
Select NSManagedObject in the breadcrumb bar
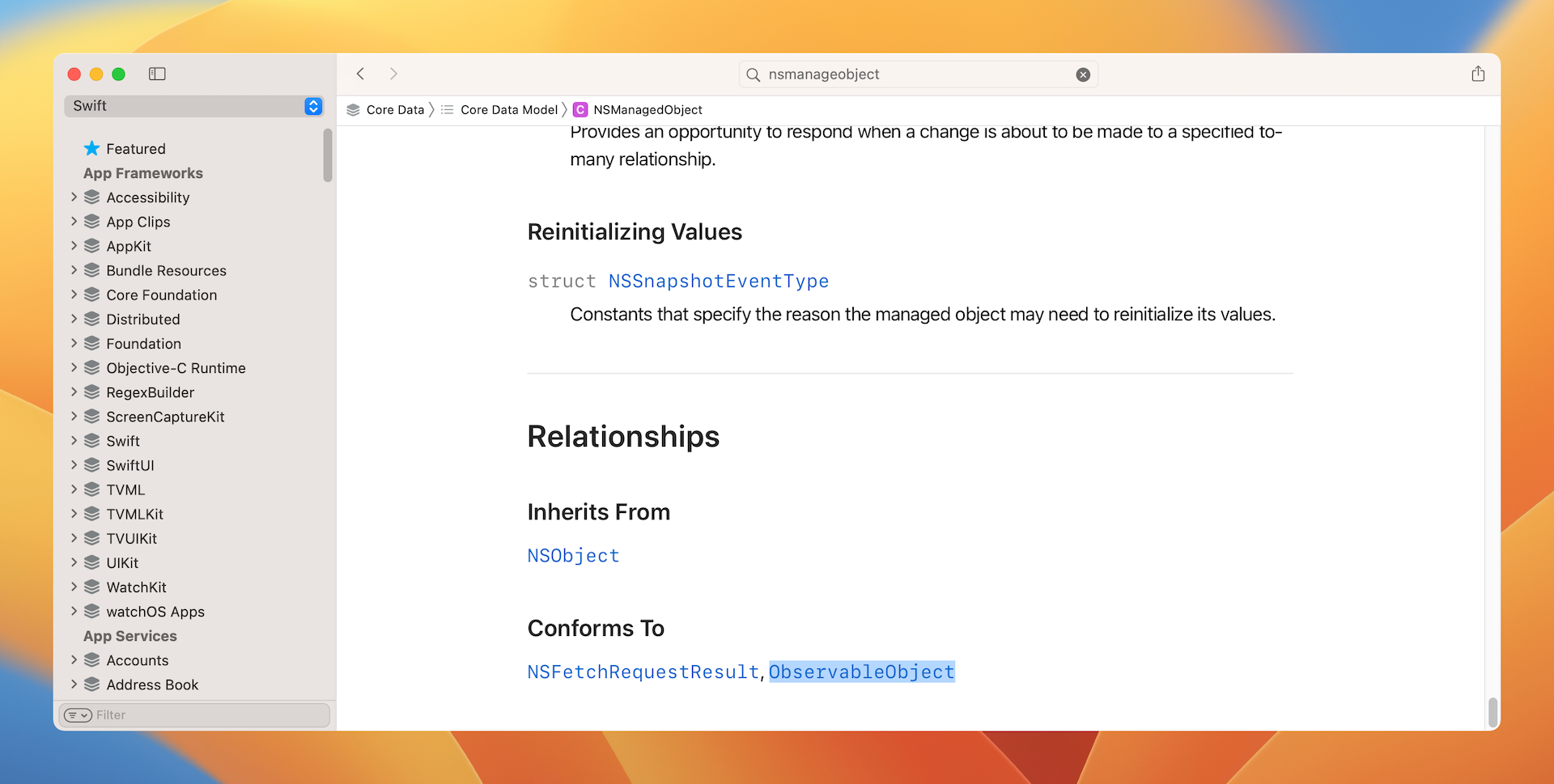click(648, 109)
